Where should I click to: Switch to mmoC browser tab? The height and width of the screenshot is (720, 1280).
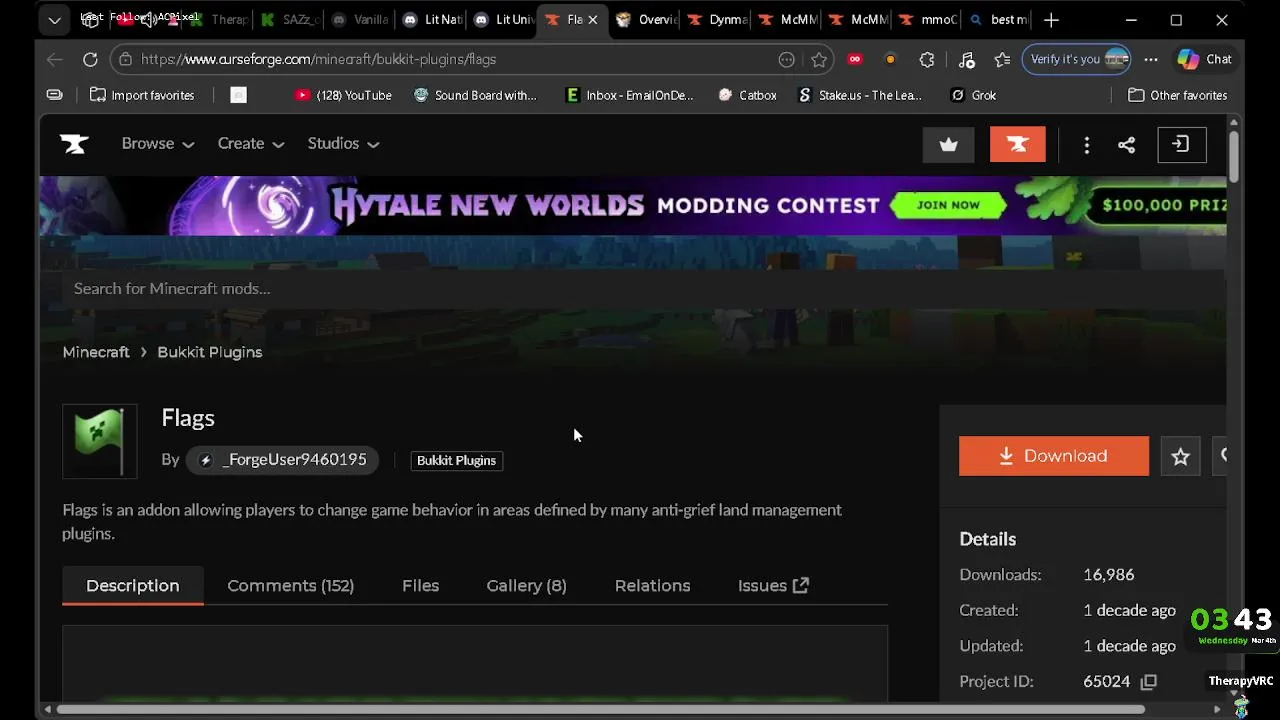coord(929,20)
